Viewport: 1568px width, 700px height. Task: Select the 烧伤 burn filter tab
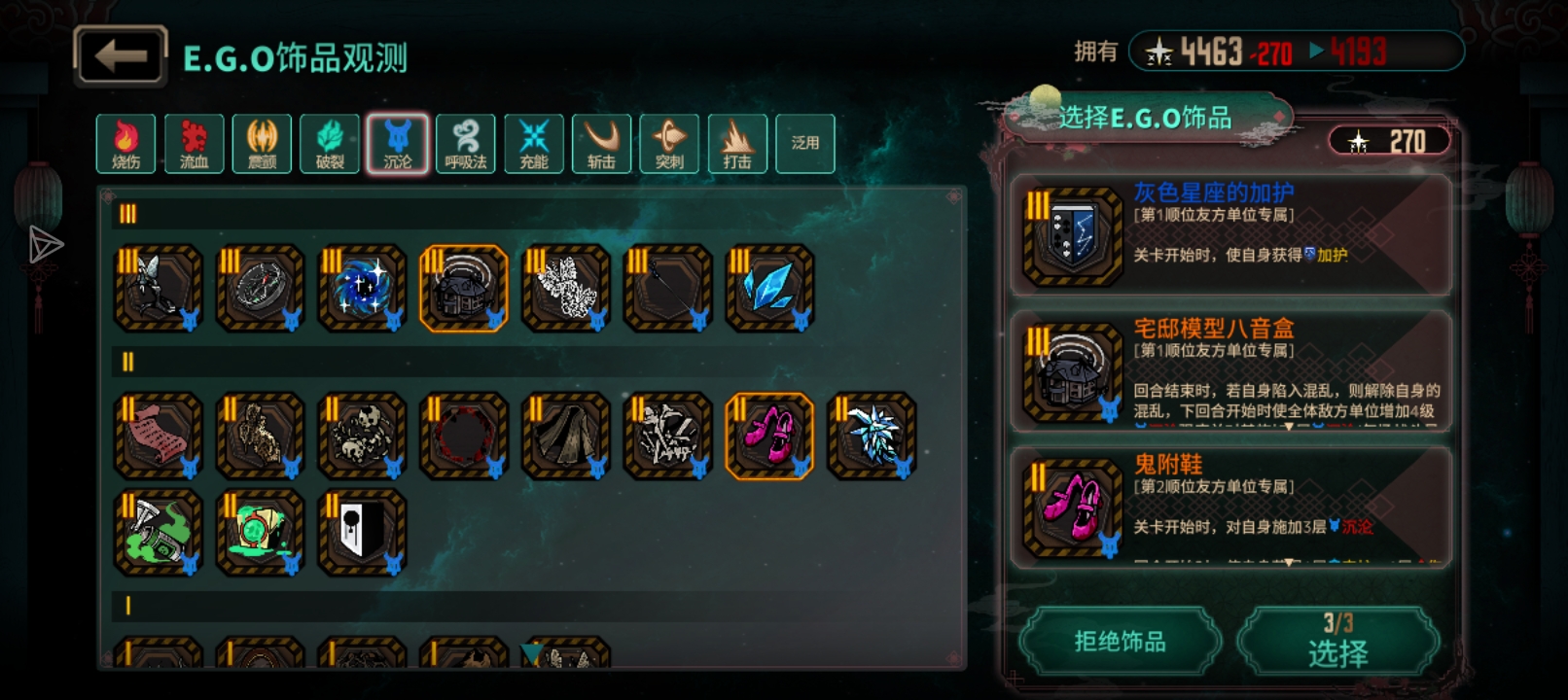tap(125, 144)
